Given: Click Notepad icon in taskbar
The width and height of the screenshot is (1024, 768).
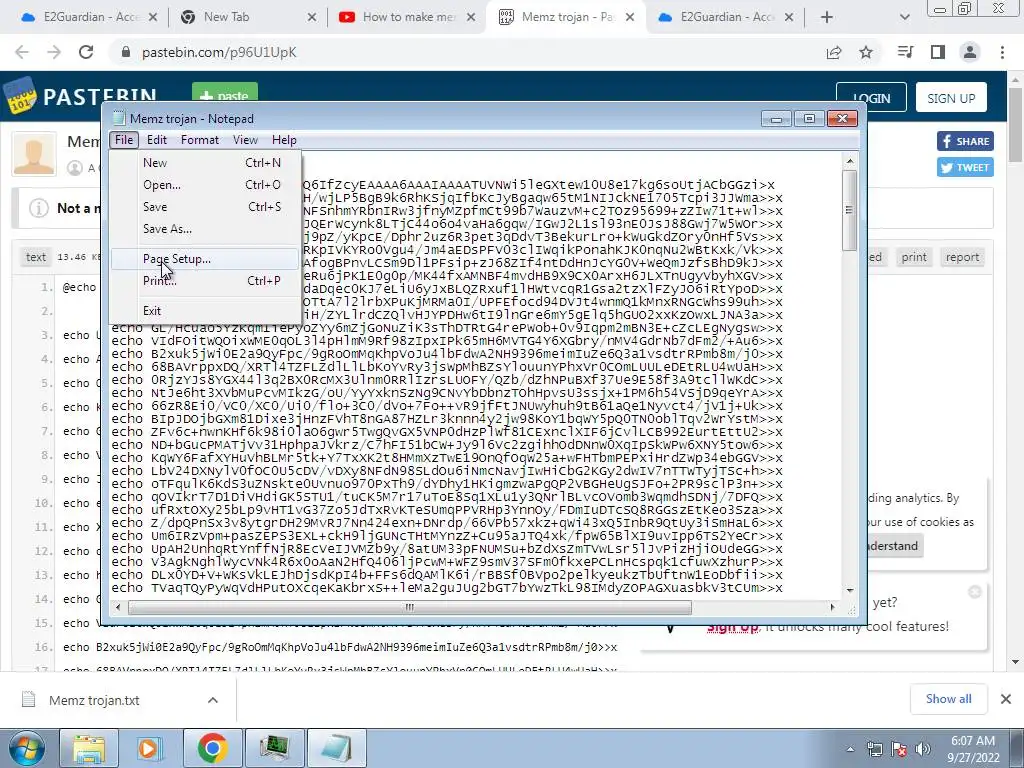Looking at the screenshot, I should [x=336, y=748].
